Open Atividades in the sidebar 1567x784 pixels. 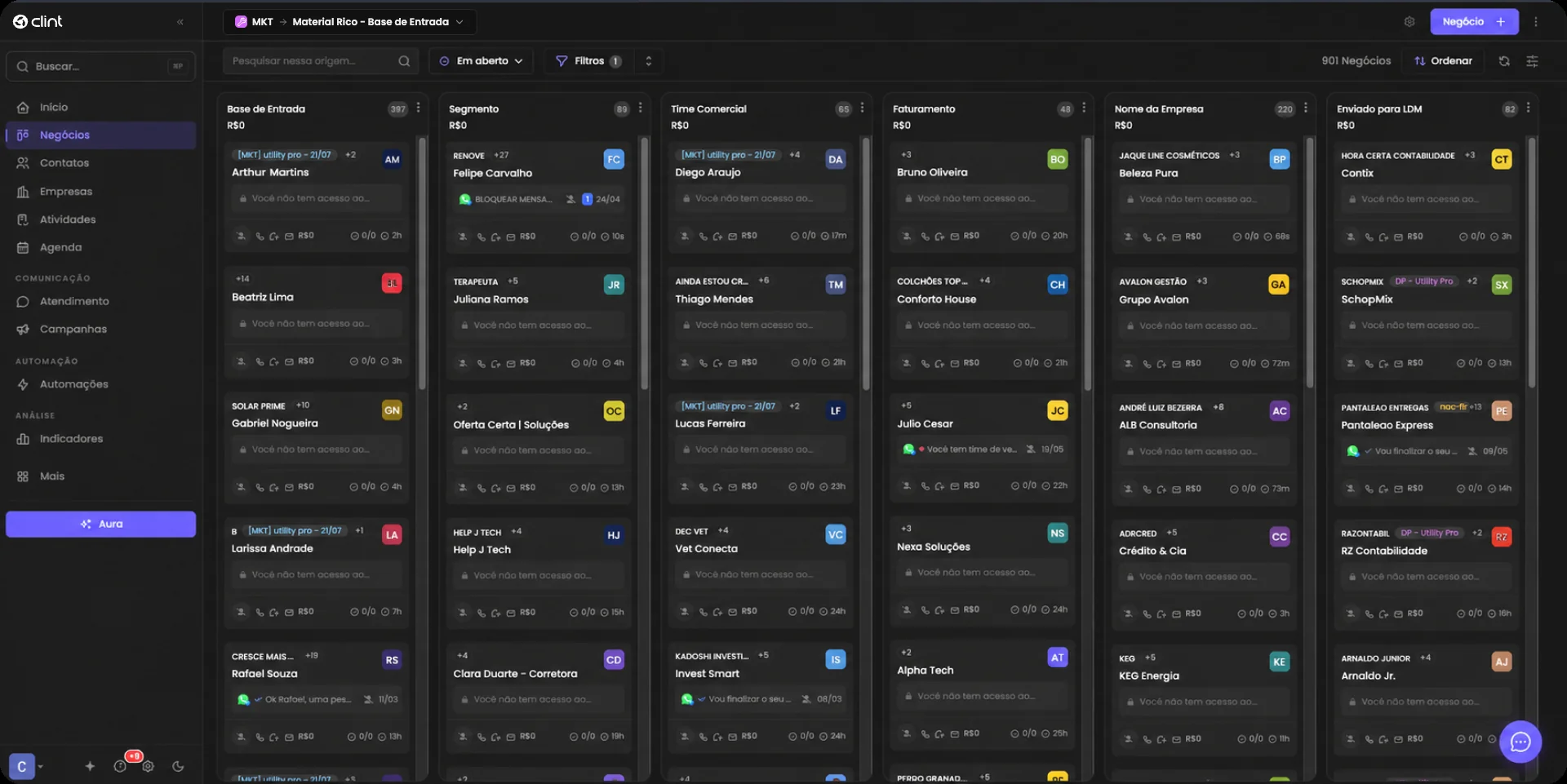(100, 219)
